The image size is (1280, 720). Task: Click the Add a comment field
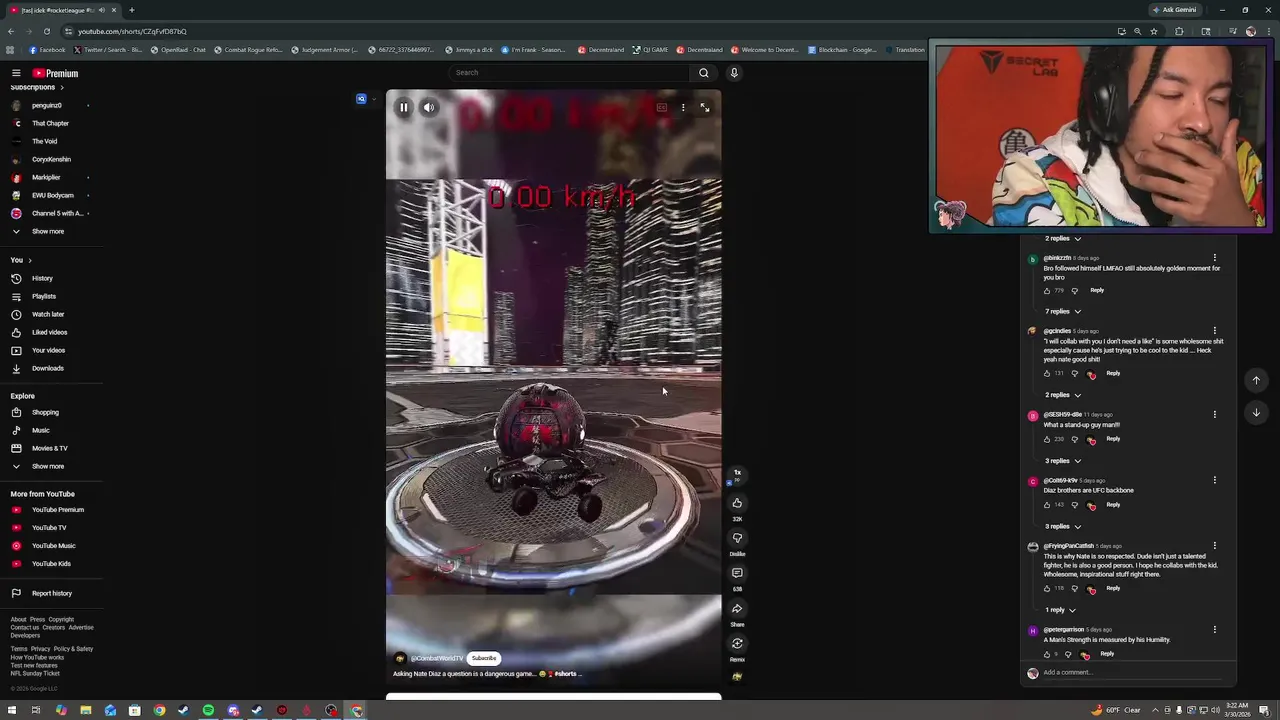[x=1130, y=673]
